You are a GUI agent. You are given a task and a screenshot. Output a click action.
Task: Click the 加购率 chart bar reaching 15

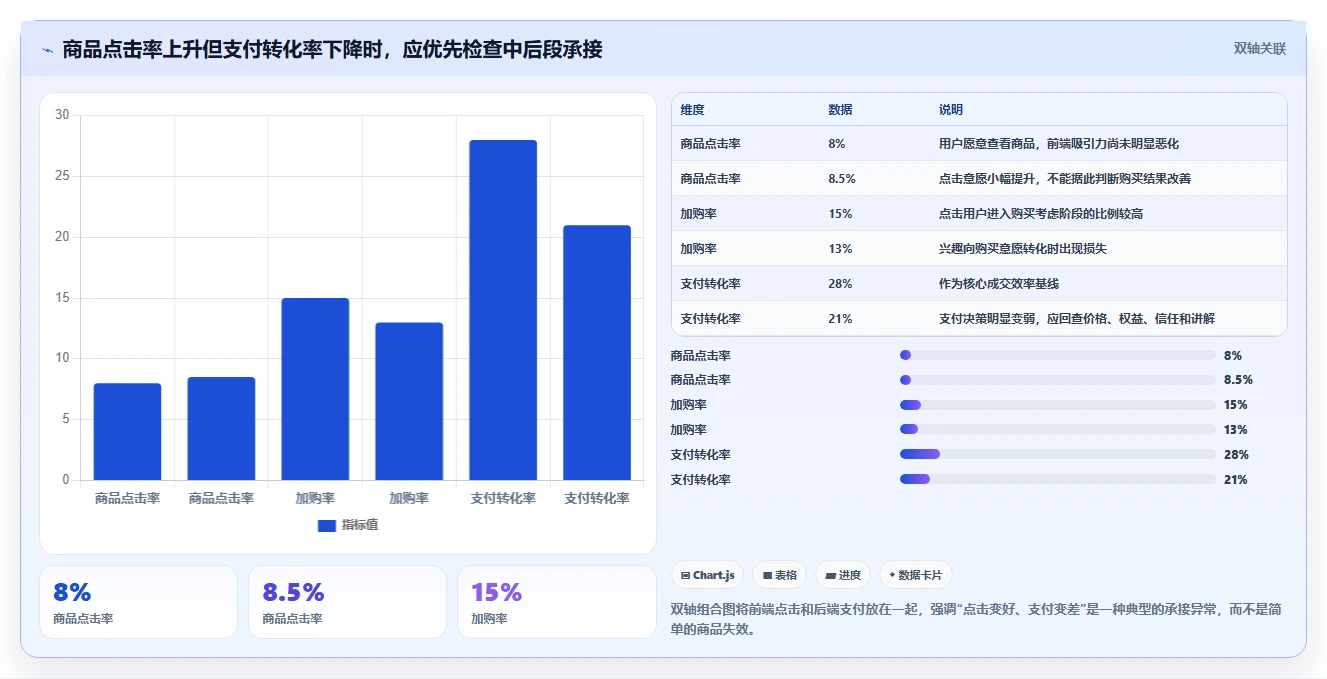pyautogui.click(x=315, y=389)
